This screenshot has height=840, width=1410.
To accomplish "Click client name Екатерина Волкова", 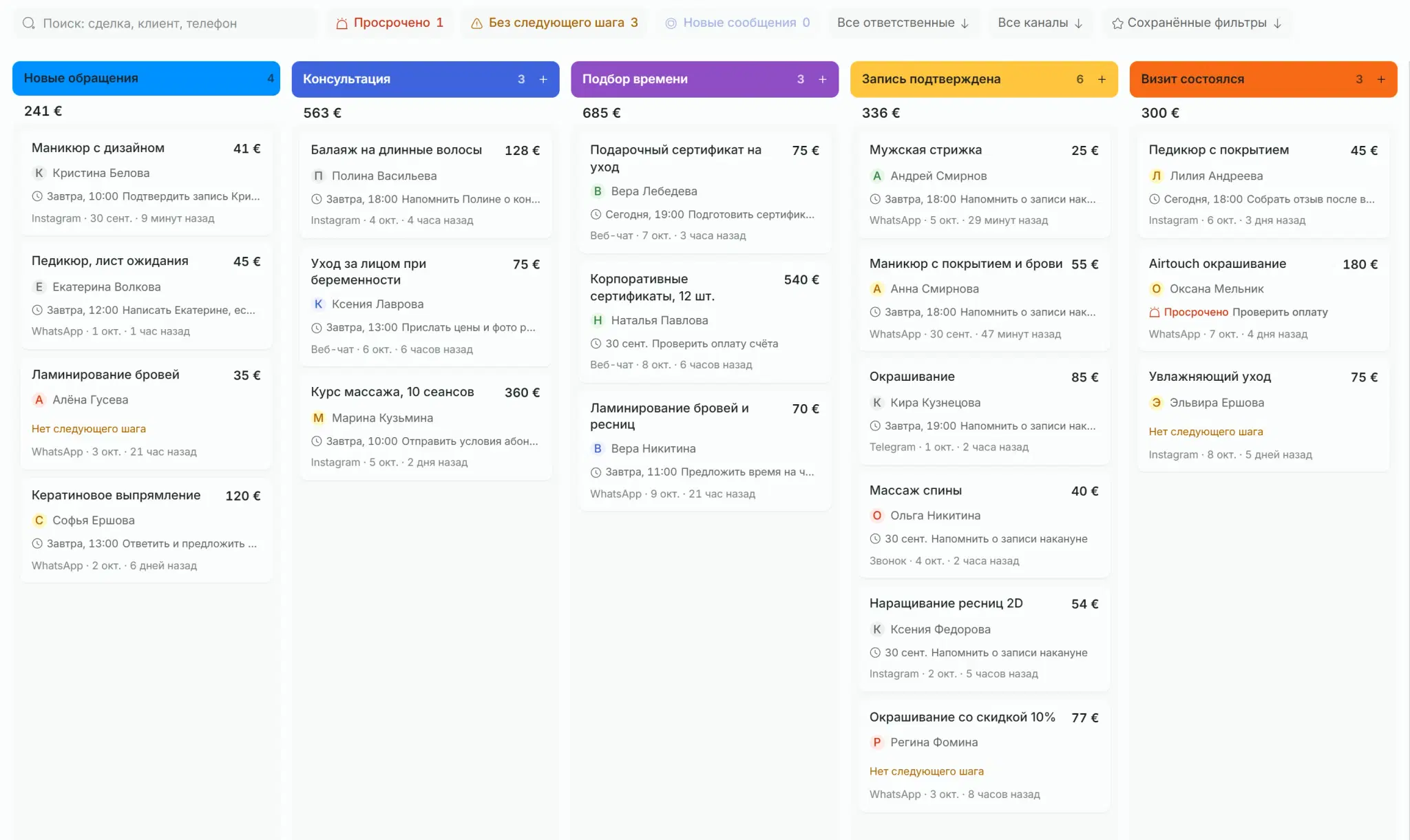I will pyautogui.click(x=107, y=286).
